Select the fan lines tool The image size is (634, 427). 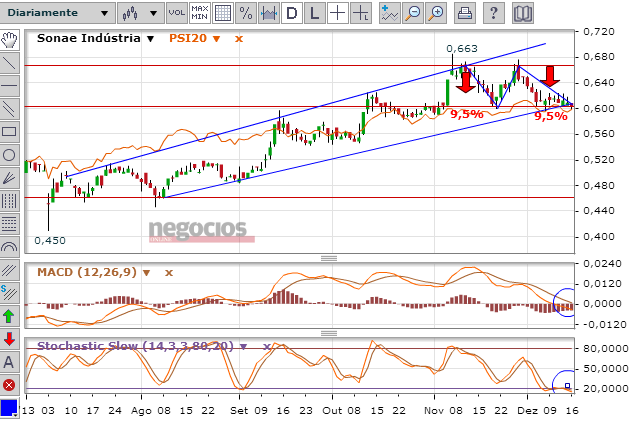tap(9, 178)
